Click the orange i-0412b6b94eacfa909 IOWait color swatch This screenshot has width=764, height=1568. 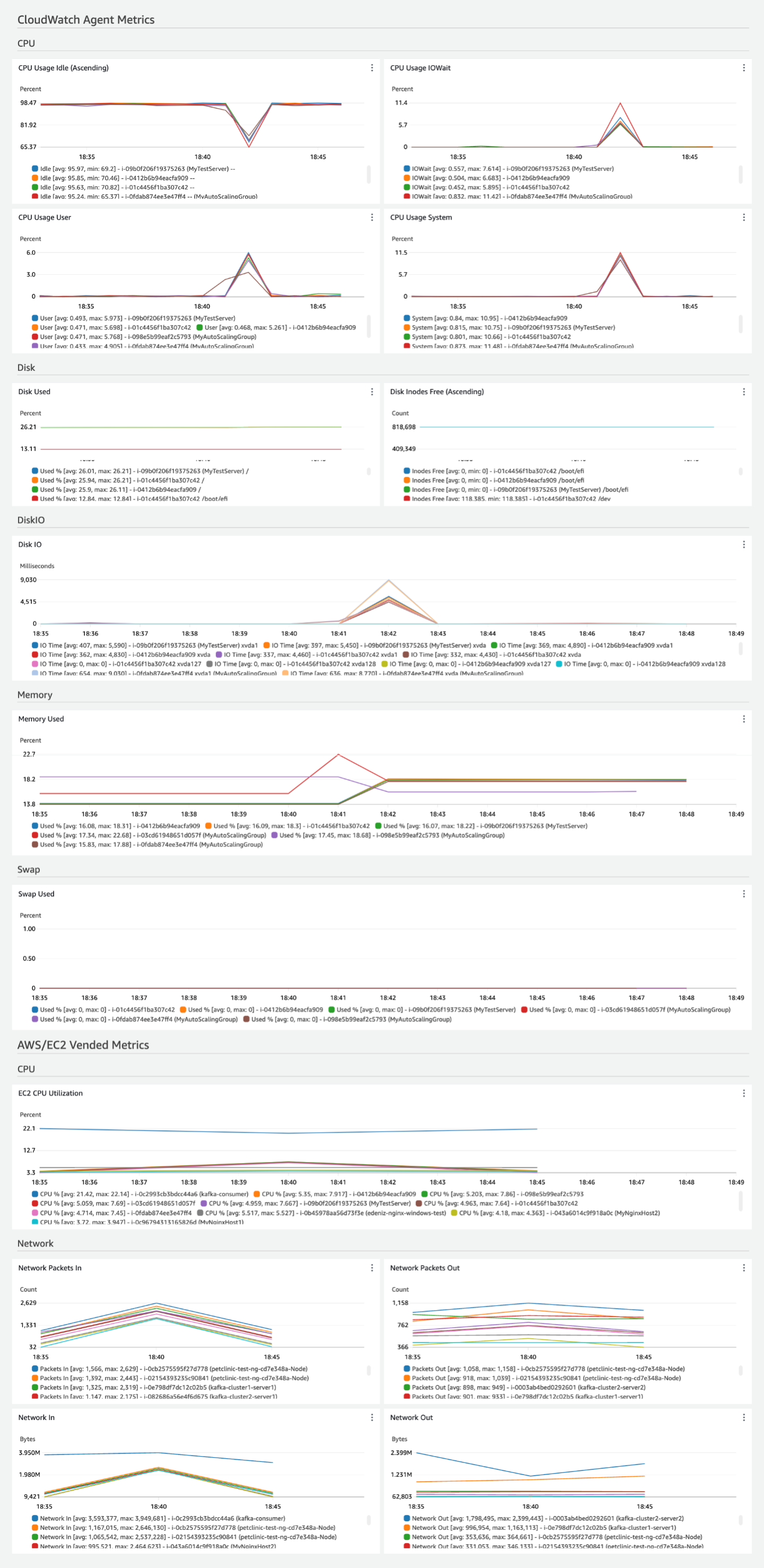pyautogui.click(x=406, y=178)
